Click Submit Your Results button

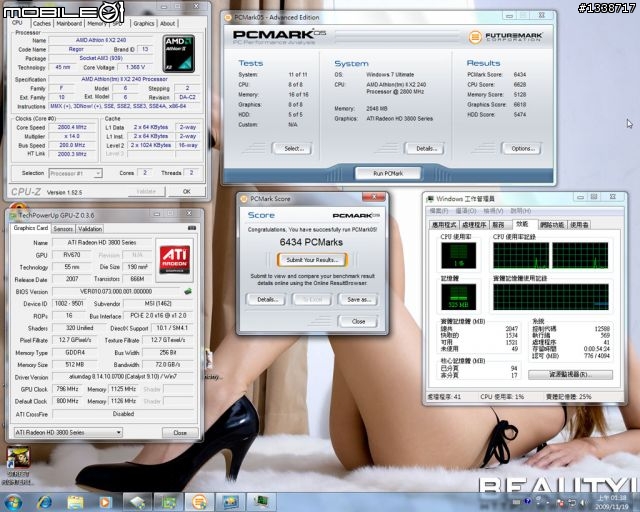312,260
